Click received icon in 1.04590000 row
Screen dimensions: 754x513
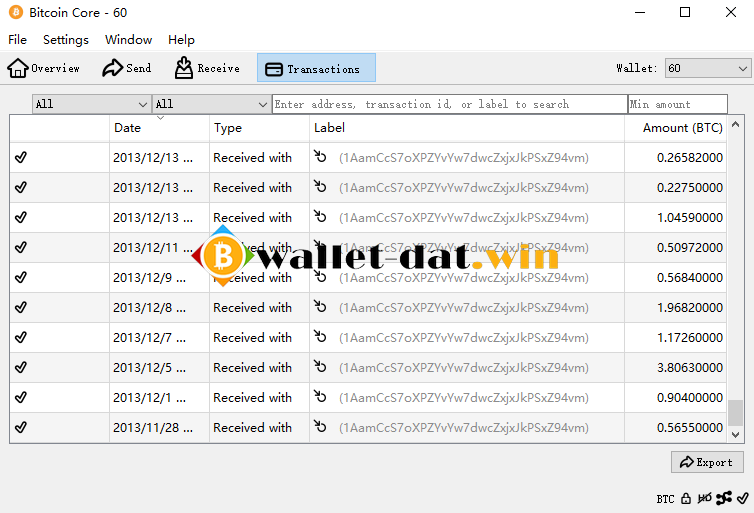320,216
